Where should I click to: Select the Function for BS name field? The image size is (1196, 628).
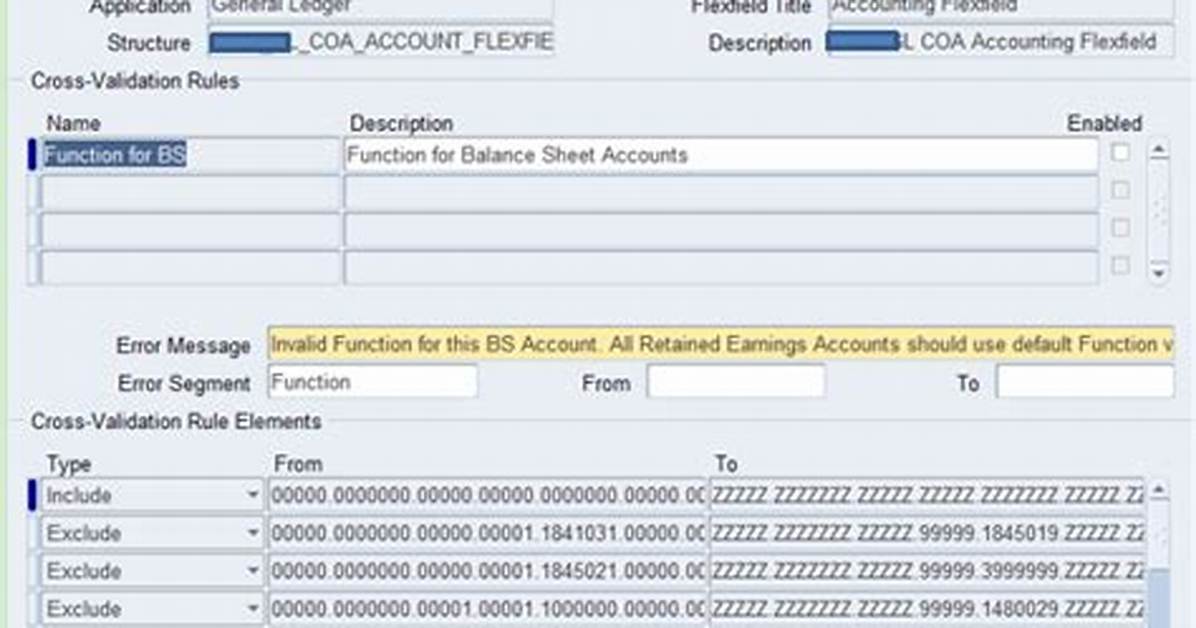click(x=189, y=156)
